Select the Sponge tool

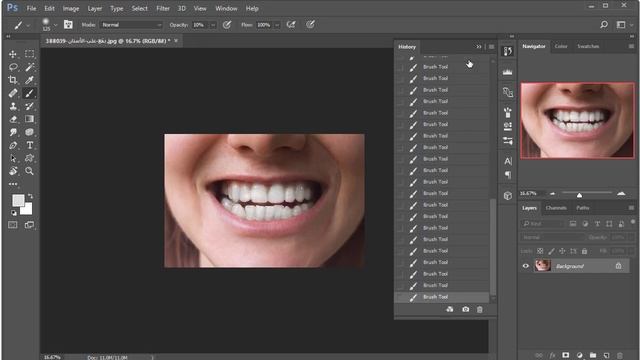[29, 132]
